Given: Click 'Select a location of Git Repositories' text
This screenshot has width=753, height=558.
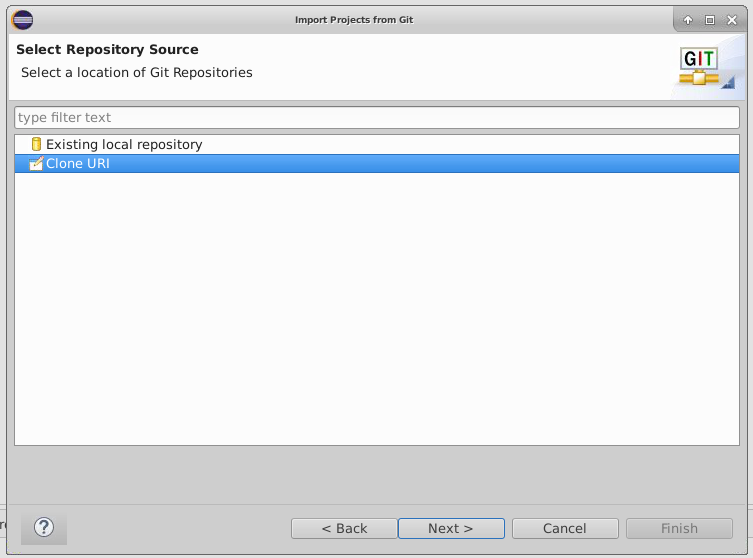Looking at the screenshot, I should pos(137,73).
